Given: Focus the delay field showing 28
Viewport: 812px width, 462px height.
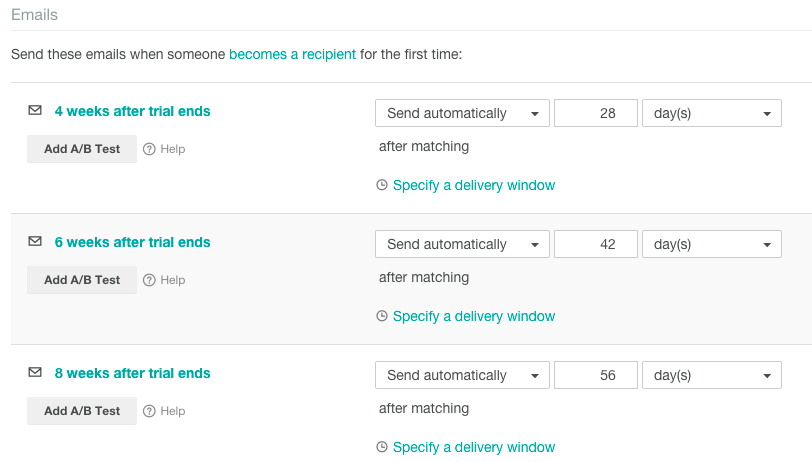Looking at the screenshot, I should (x=596, y=113).
